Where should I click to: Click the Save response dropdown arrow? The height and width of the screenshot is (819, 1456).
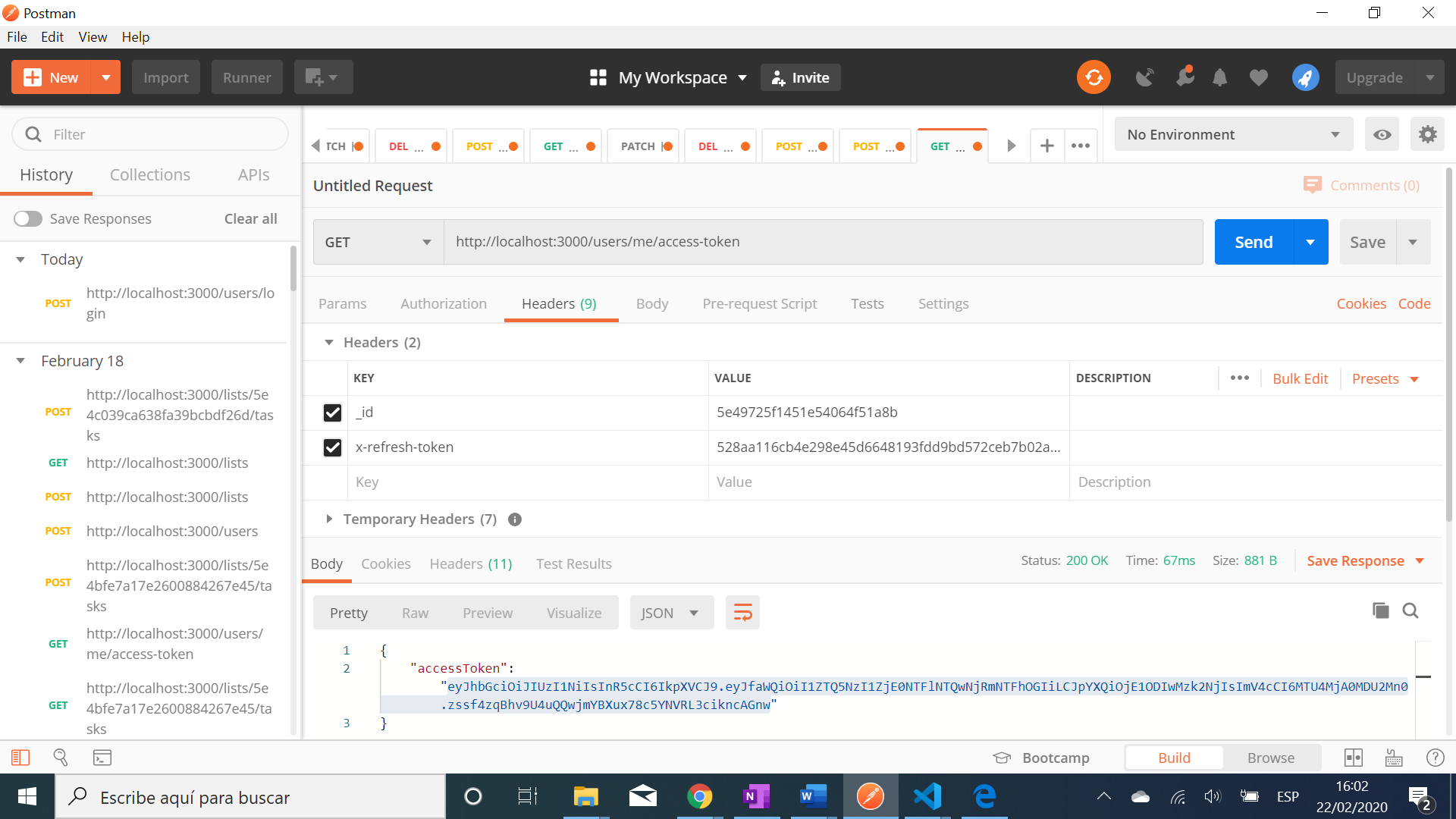1421,561
